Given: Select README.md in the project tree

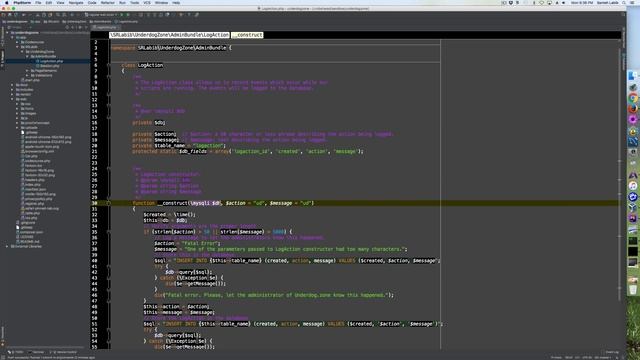Looking at the screenshot, I should [x=29, y=242].
